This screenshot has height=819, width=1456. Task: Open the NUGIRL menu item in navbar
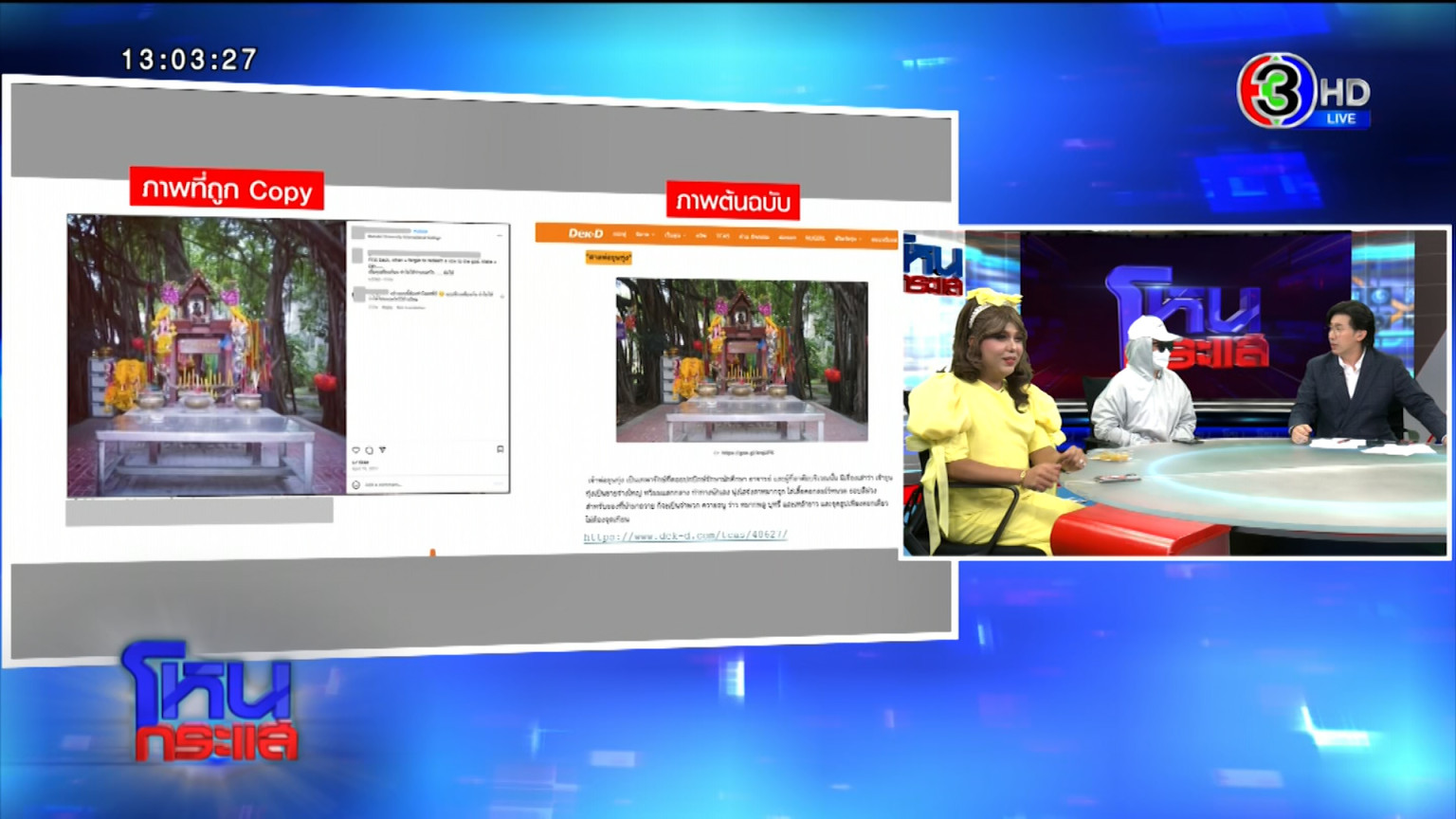815,238
